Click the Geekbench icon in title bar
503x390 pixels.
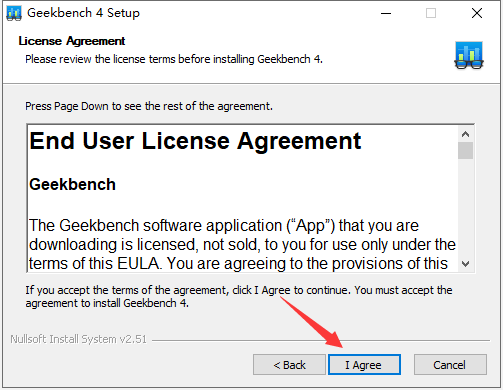(x=14, y=13)
